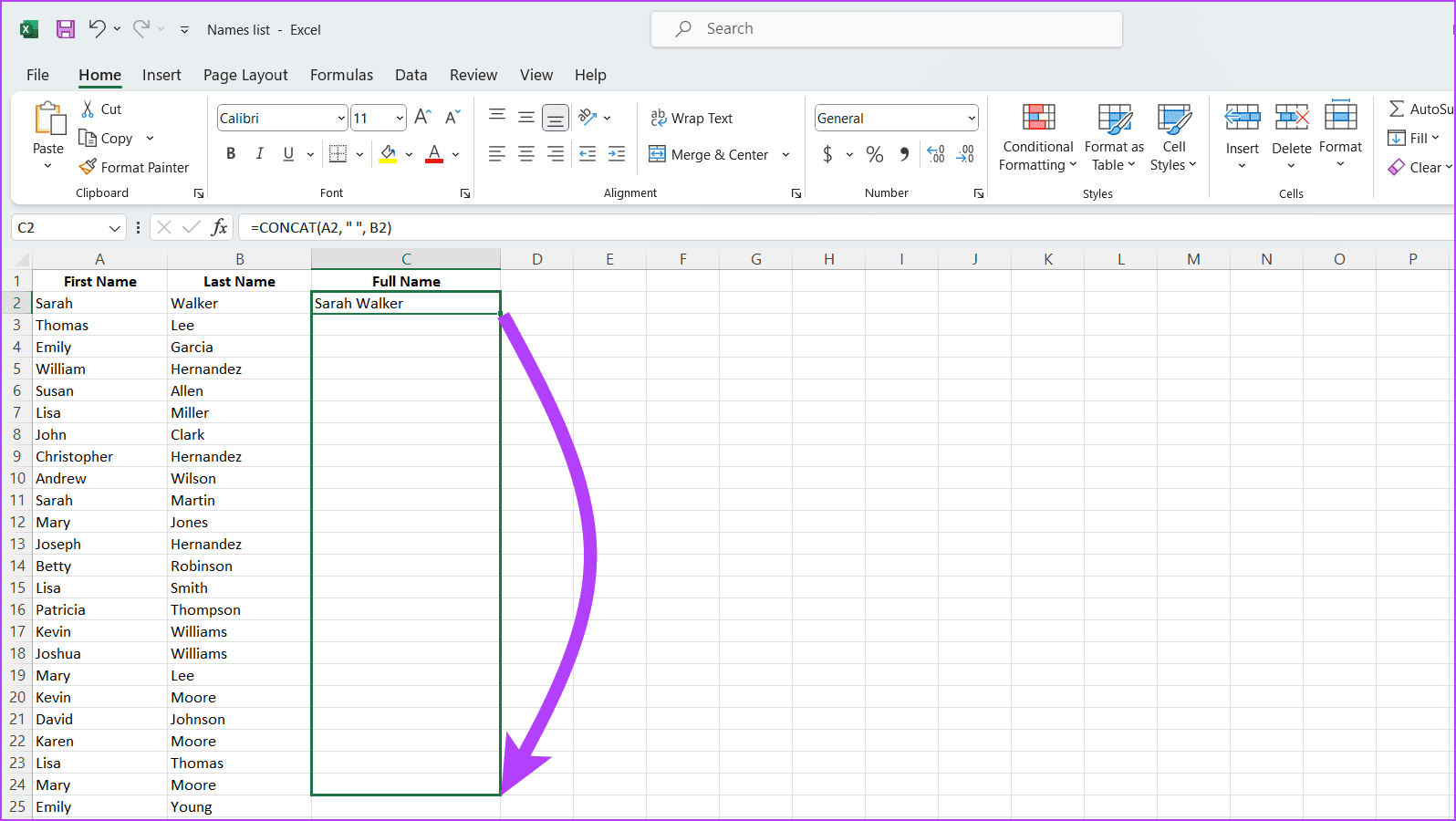Viewport: 1456px width, 821px height.
Task: Click Increase Decimal icon
Action: pyautogui.click(x=936, y=154)
